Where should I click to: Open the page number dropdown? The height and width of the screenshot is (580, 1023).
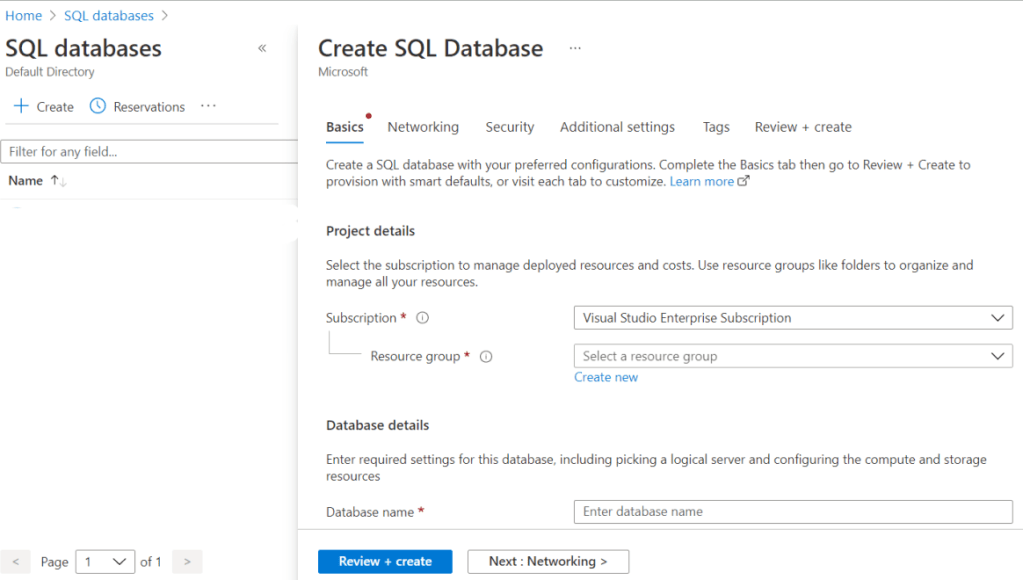tap(105, 562)
